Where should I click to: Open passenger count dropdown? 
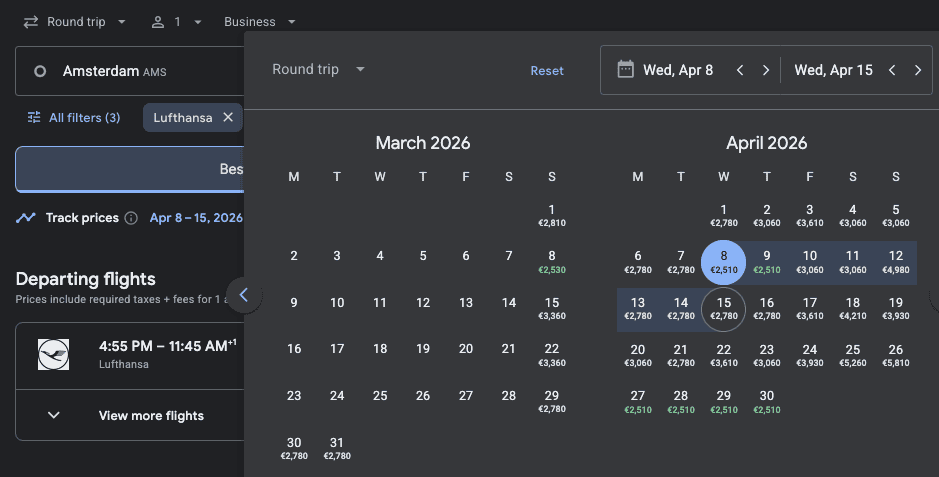pos(176,21)
